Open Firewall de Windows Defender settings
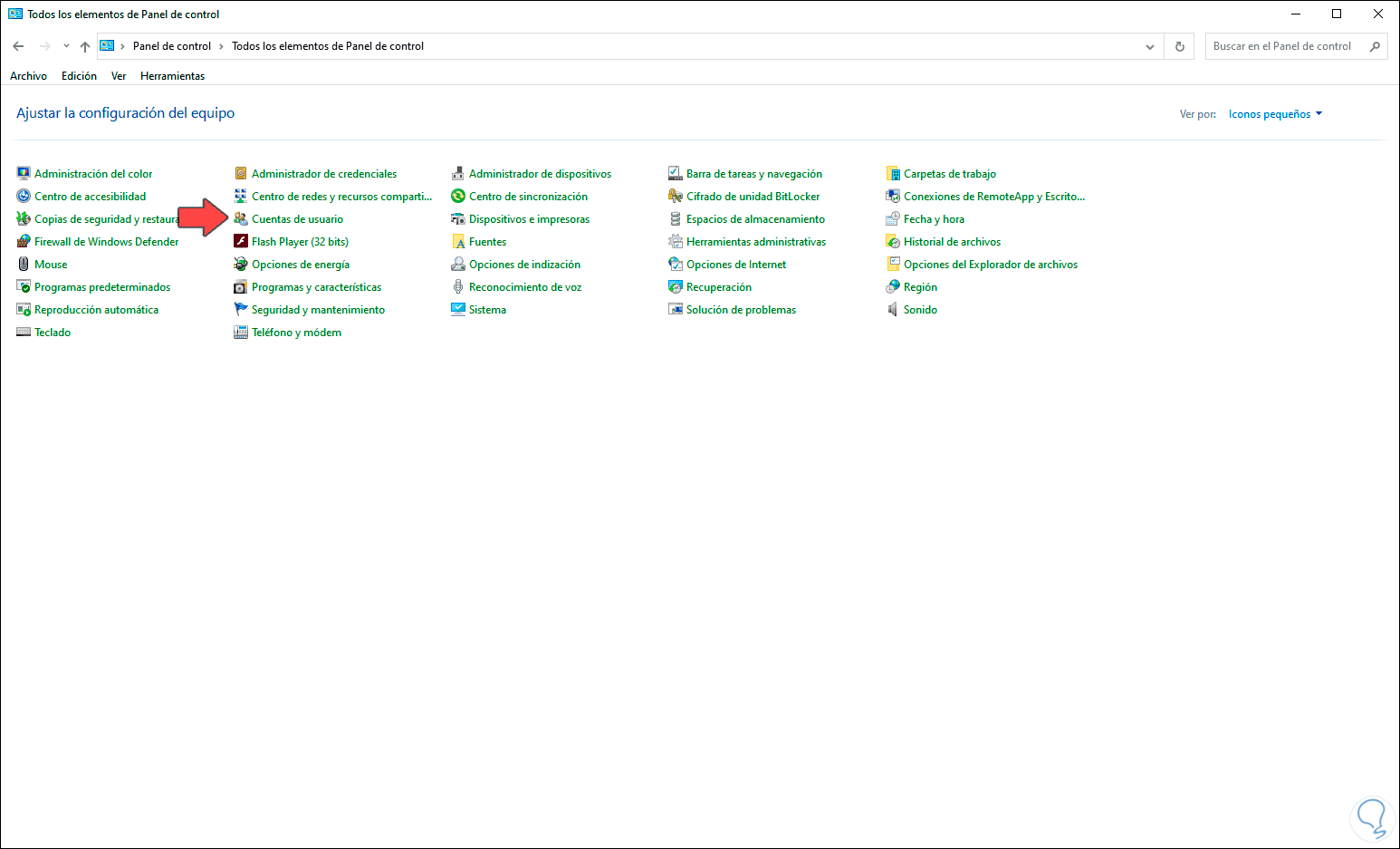1400x849 pixels. (105, 241)
